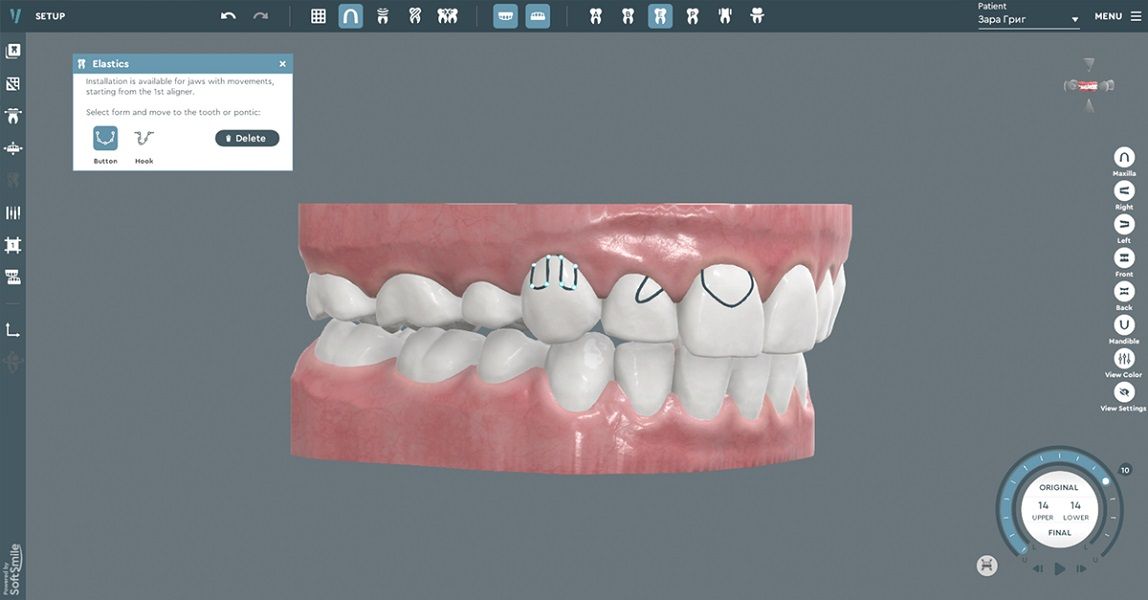Click FINAL on the stage dial
The height and width of the screenshot is (600, 1148).
tap(1059, 533)
